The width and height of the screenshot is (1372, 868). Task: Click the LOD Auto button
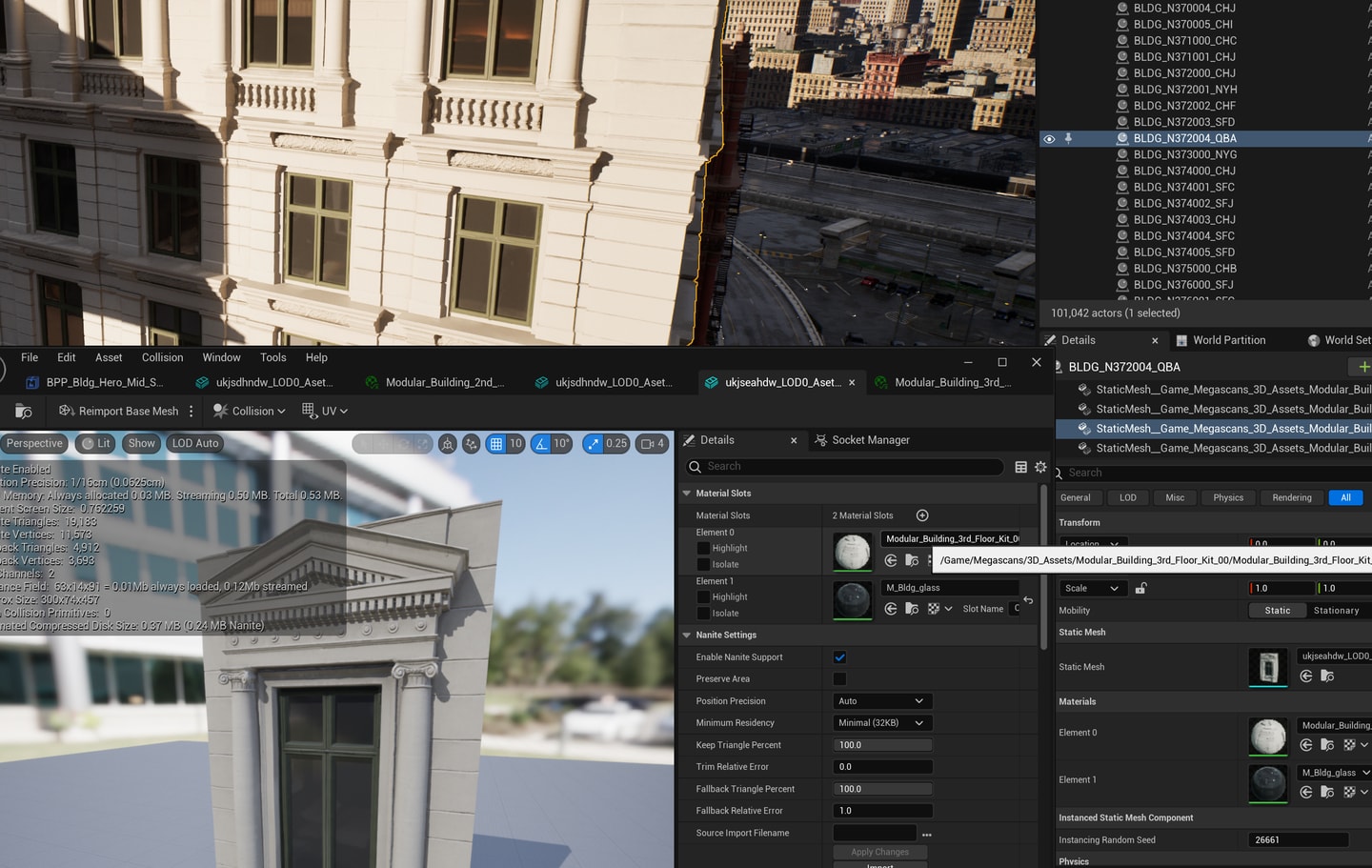click(195, 444)
